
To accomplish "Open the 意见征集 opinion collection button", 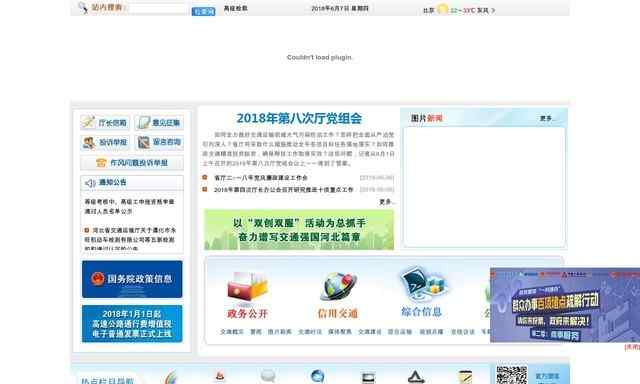I will 159,122.
